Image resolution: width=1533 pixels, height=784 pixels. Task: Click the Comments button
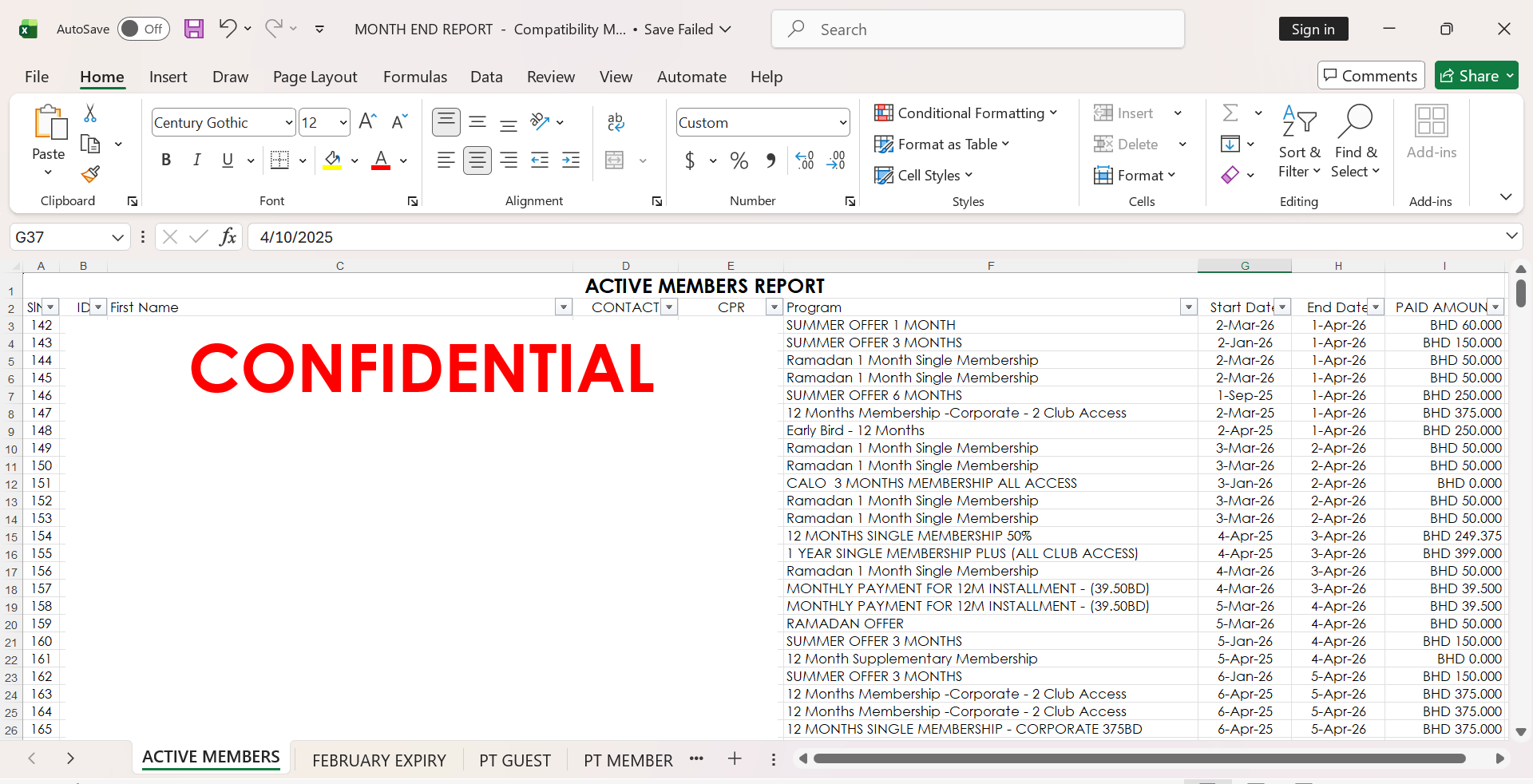[x=1371, y=75]
